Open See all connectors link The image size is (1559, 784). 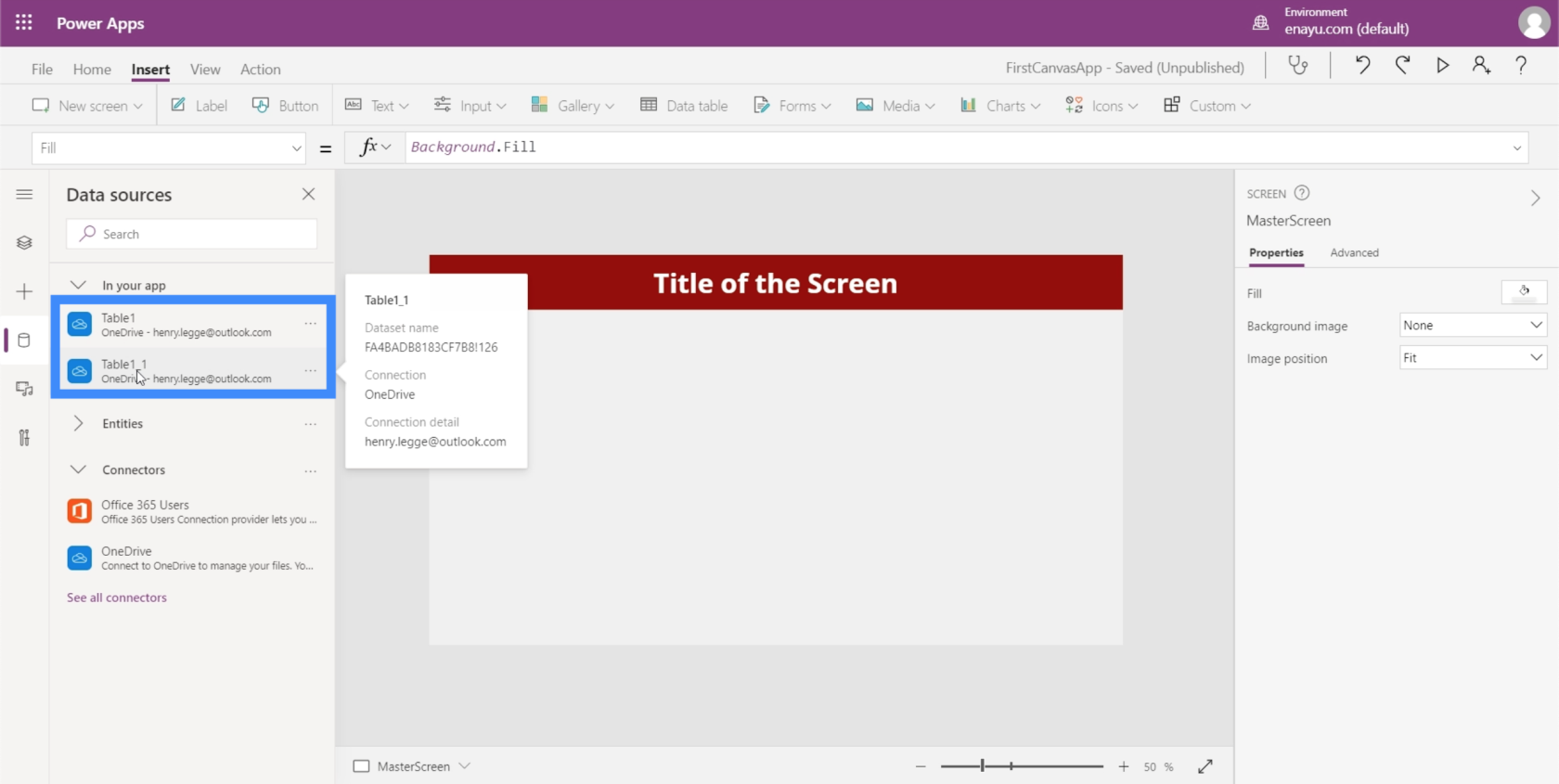117,598
